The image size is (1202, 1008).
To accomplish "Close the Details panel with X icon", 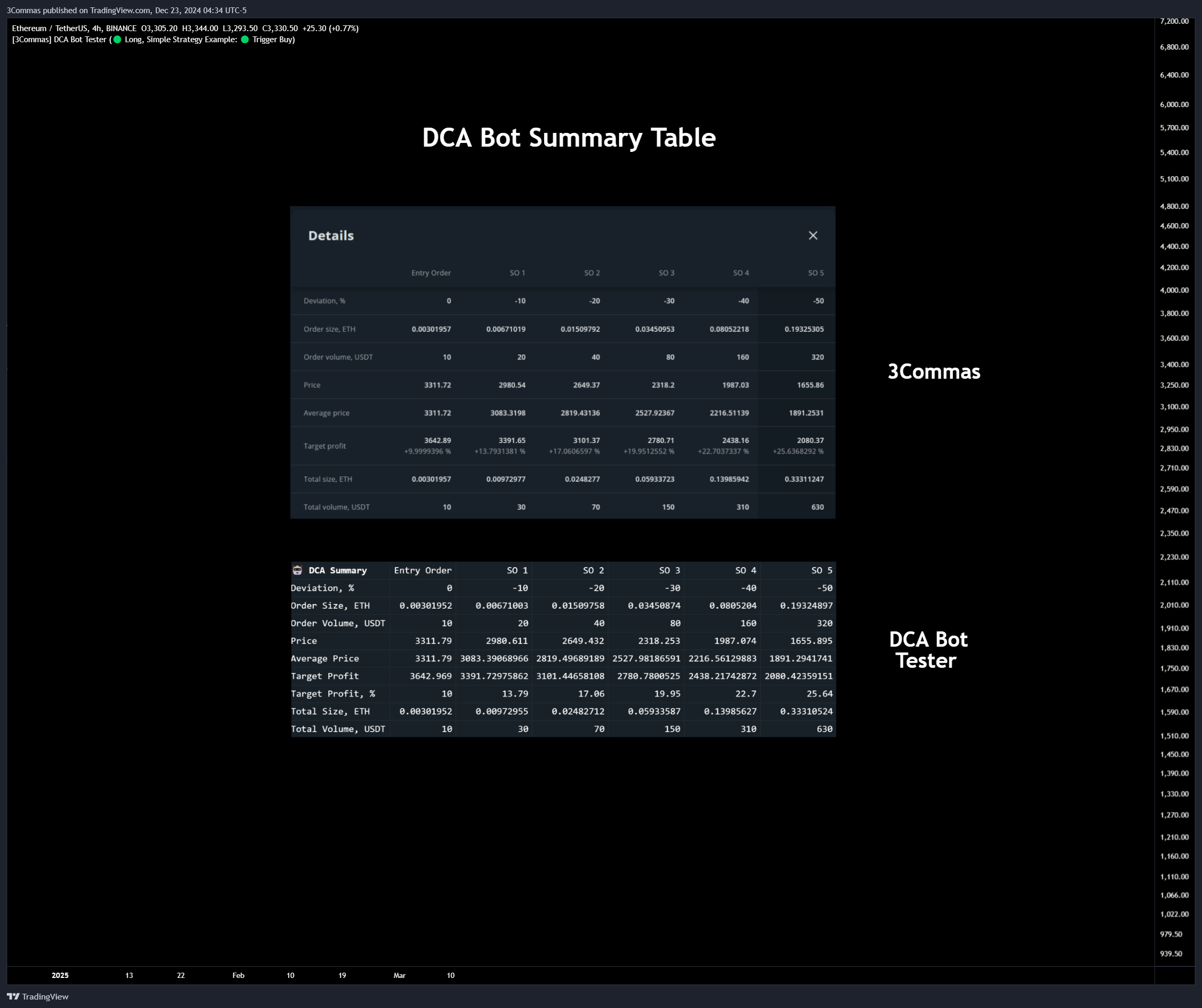I will pos(813,236).
